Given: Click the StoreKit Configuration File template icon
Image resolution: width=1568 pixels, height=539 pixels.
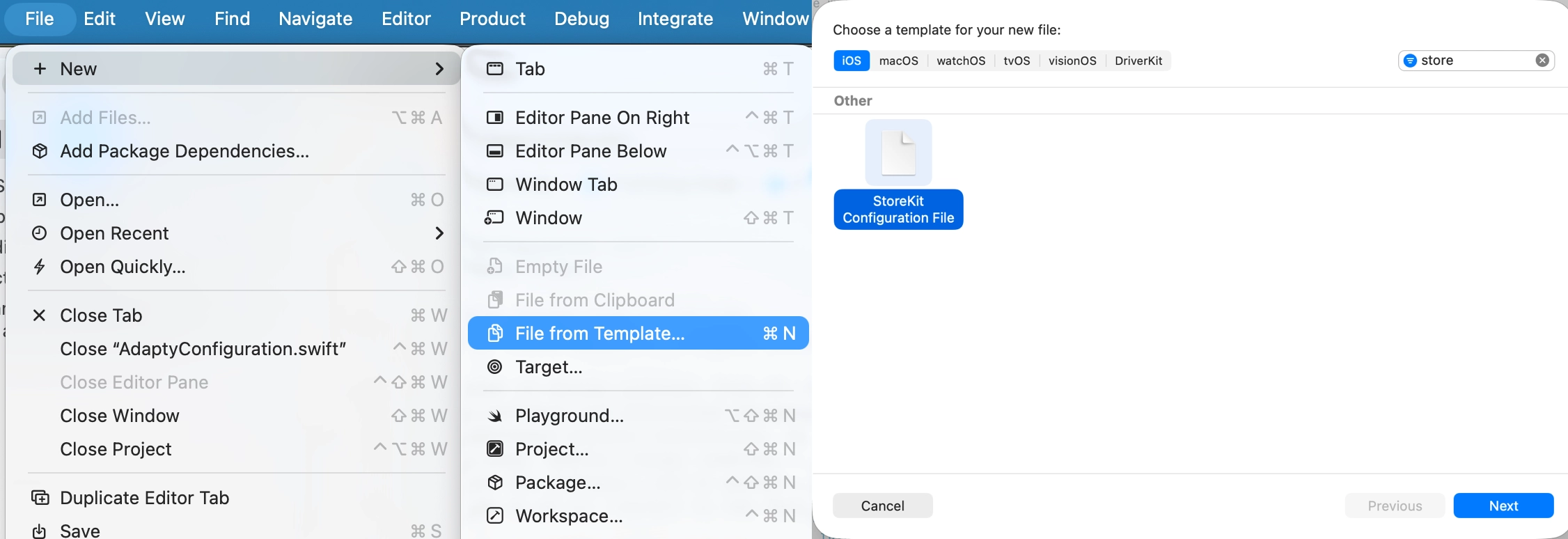Looking at the screenshot, I should (898, 153).
